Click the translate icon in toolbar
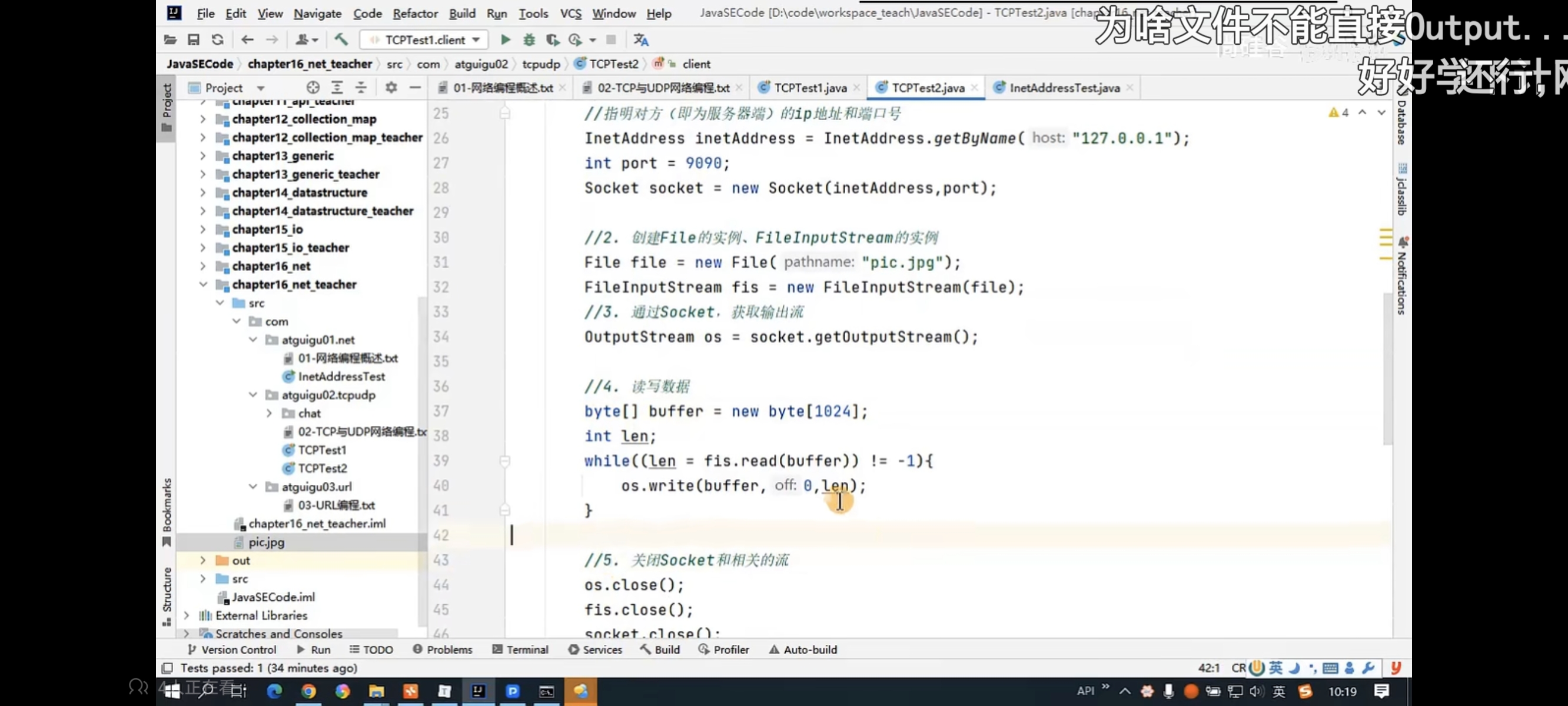This screenshot has width=1568, height=706. (x=641, y=39)
